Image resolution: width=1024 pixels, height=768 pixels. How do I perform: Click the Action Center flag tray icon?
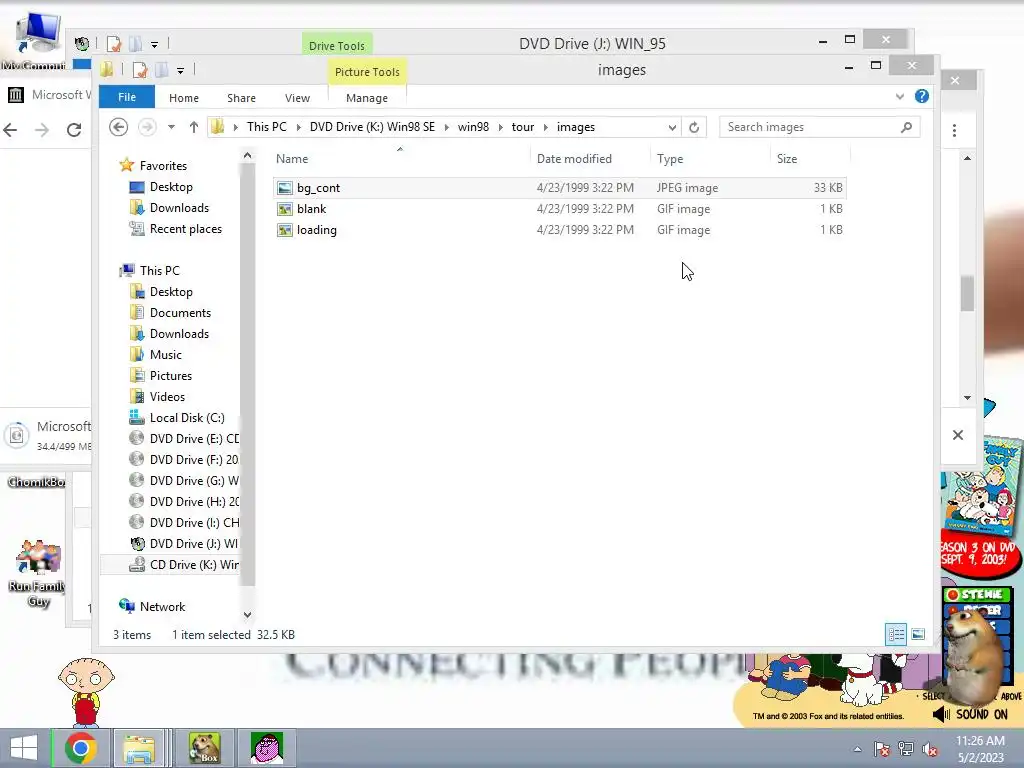pos(881,749)
